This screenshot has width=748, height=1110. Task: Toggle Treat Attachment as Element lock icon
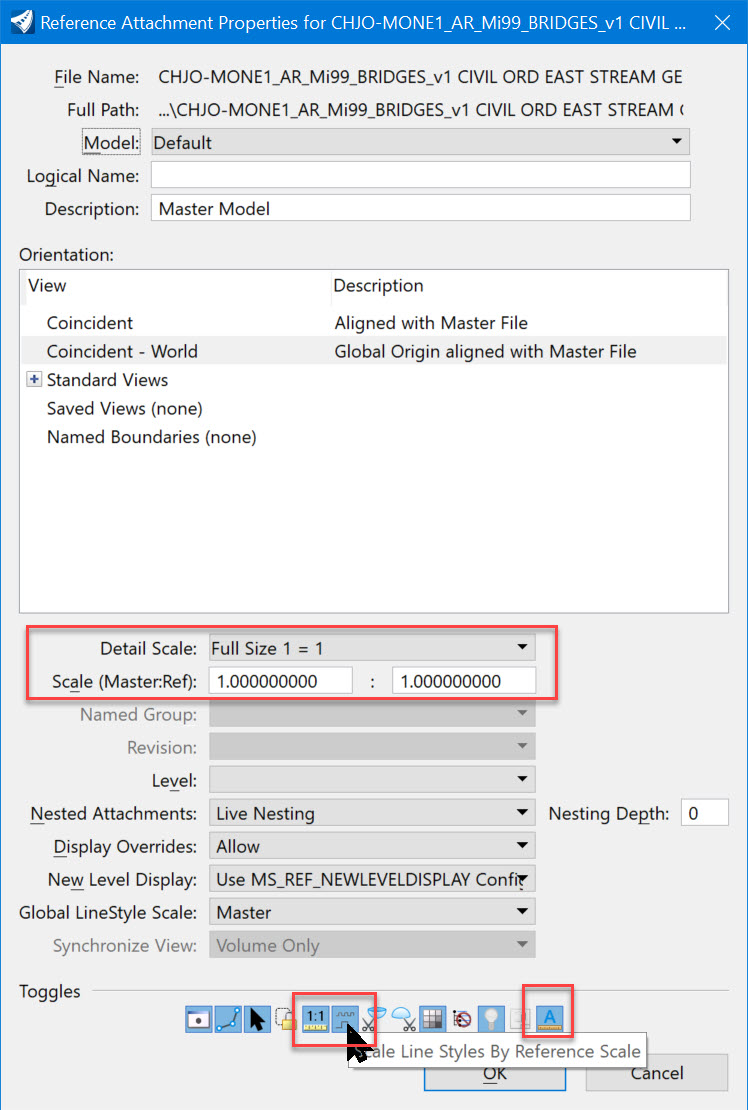[x=285, y=1019]
